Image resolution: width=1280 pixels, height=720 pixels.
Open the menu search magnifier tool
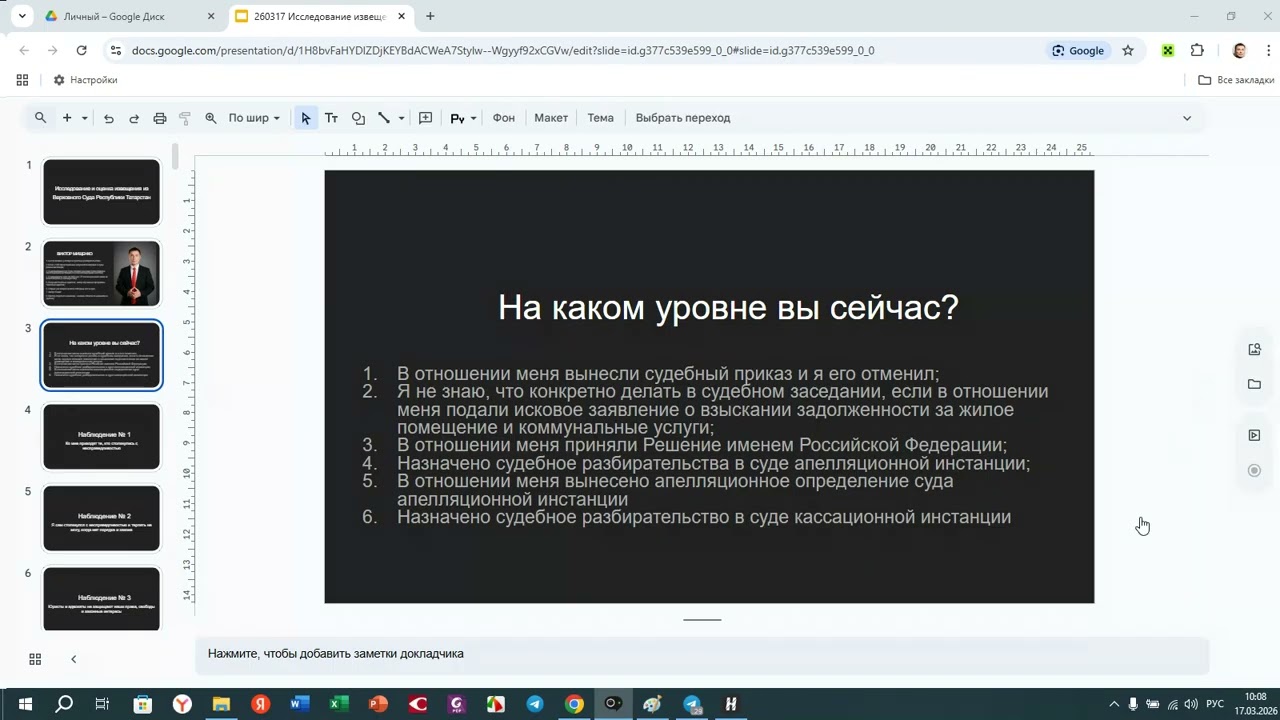[40, 118]
